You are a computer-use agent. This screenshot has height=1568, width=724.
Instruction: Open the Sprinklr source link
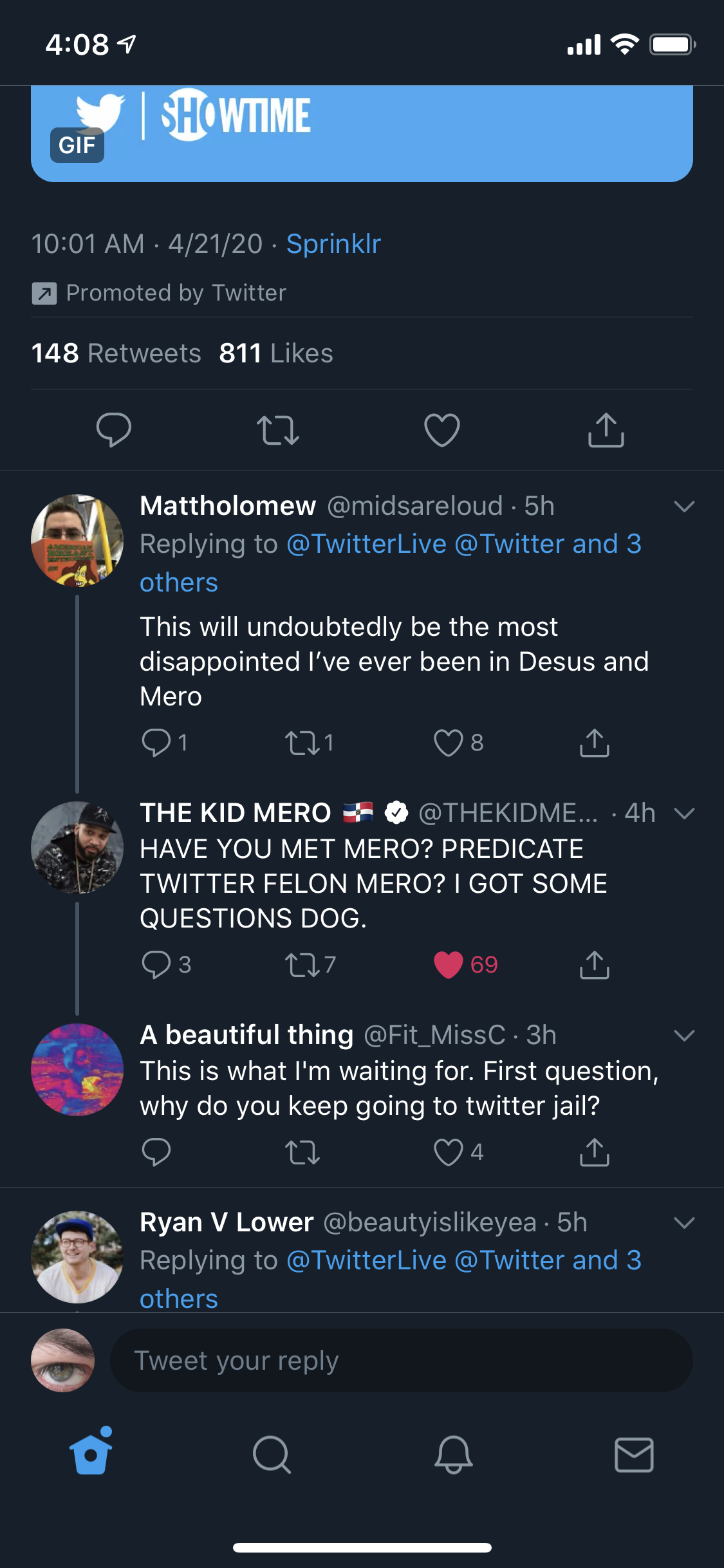(x=333, y=244)
